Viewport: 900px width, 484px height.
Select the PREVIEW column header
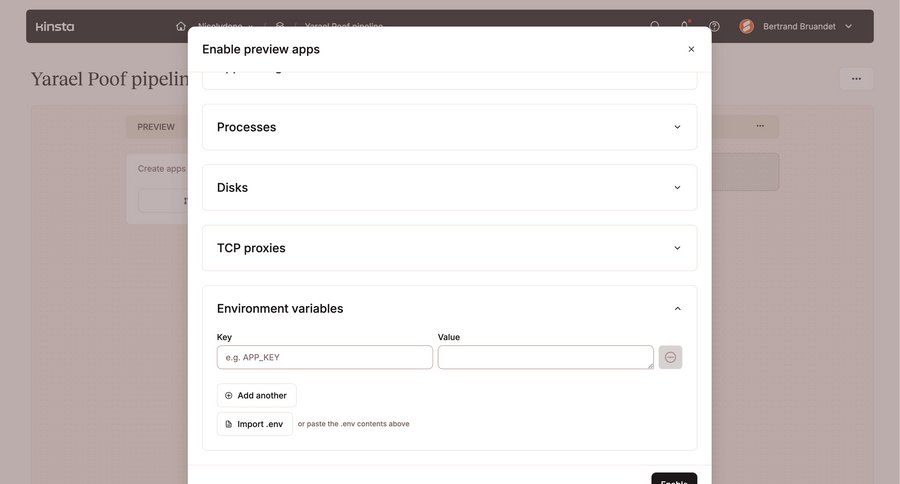(x=156, y=127)
